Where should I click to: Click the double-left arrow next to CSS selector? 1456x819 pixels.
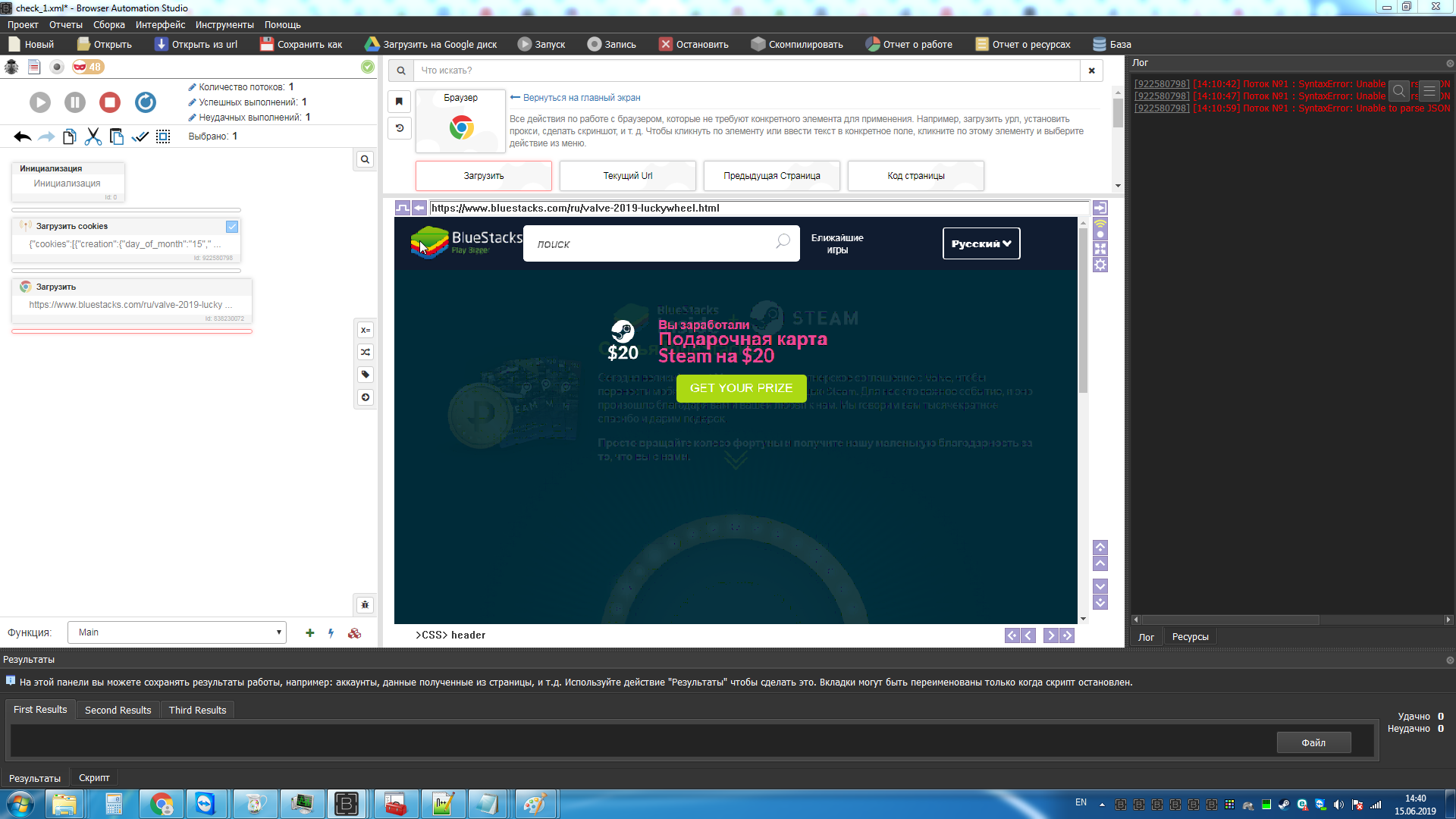[x=1012, y=635]
